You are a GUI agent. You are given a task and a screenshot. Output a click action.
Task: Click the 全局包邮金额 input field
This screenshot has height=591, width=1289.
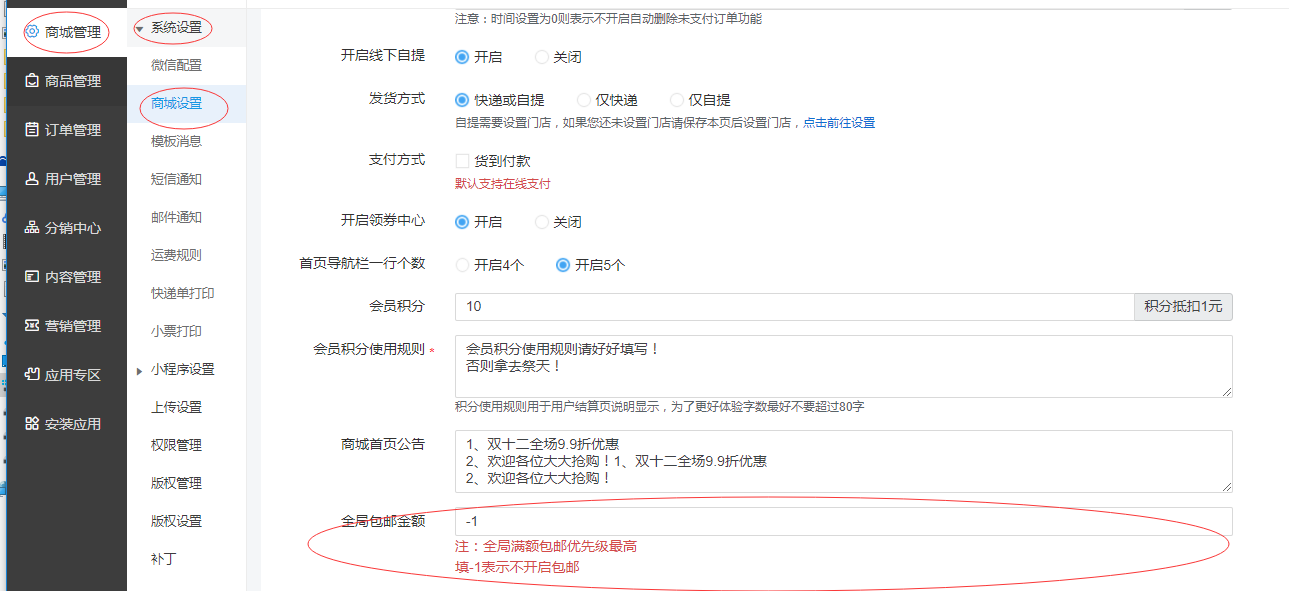point(842,521)
